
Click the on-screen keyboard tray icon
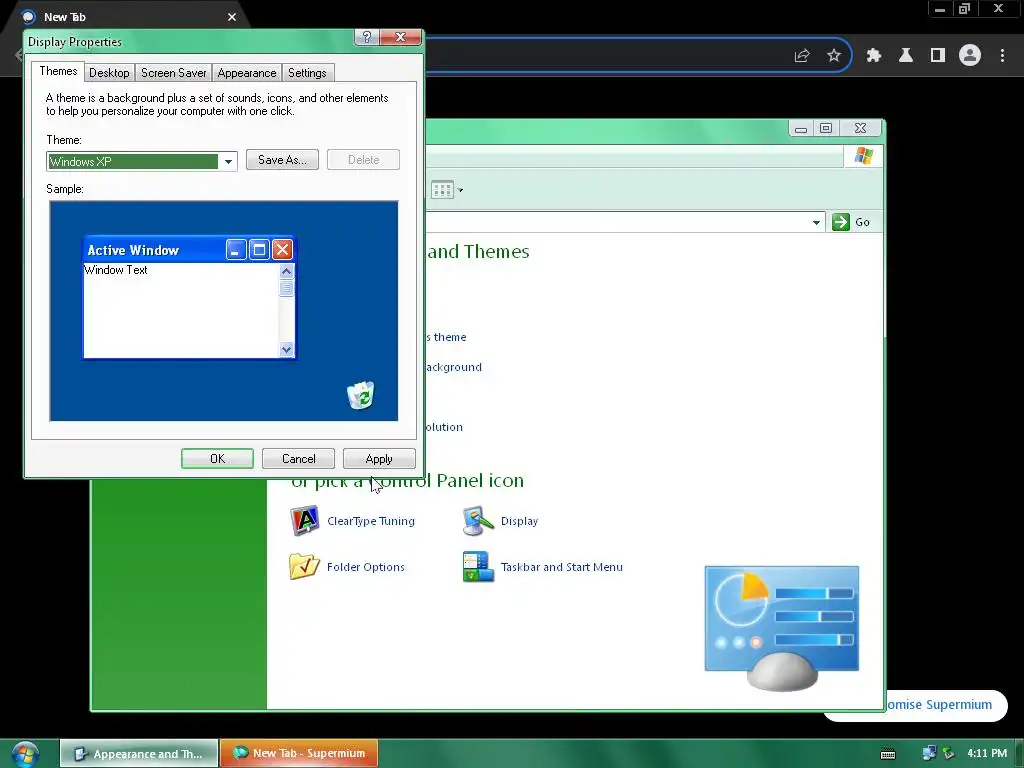coord(888,754)
